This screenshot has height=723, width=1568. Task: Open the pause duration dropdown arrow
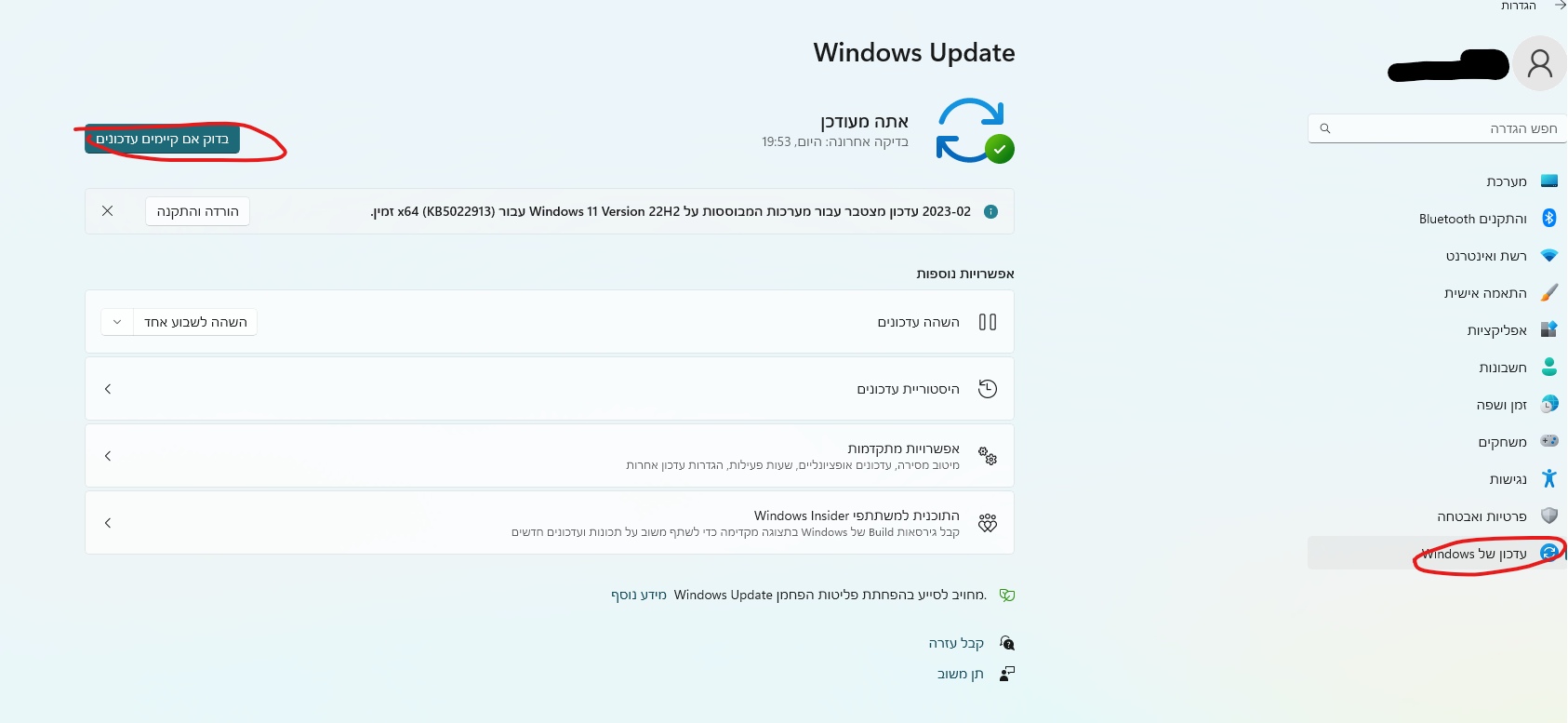[117, 322]
